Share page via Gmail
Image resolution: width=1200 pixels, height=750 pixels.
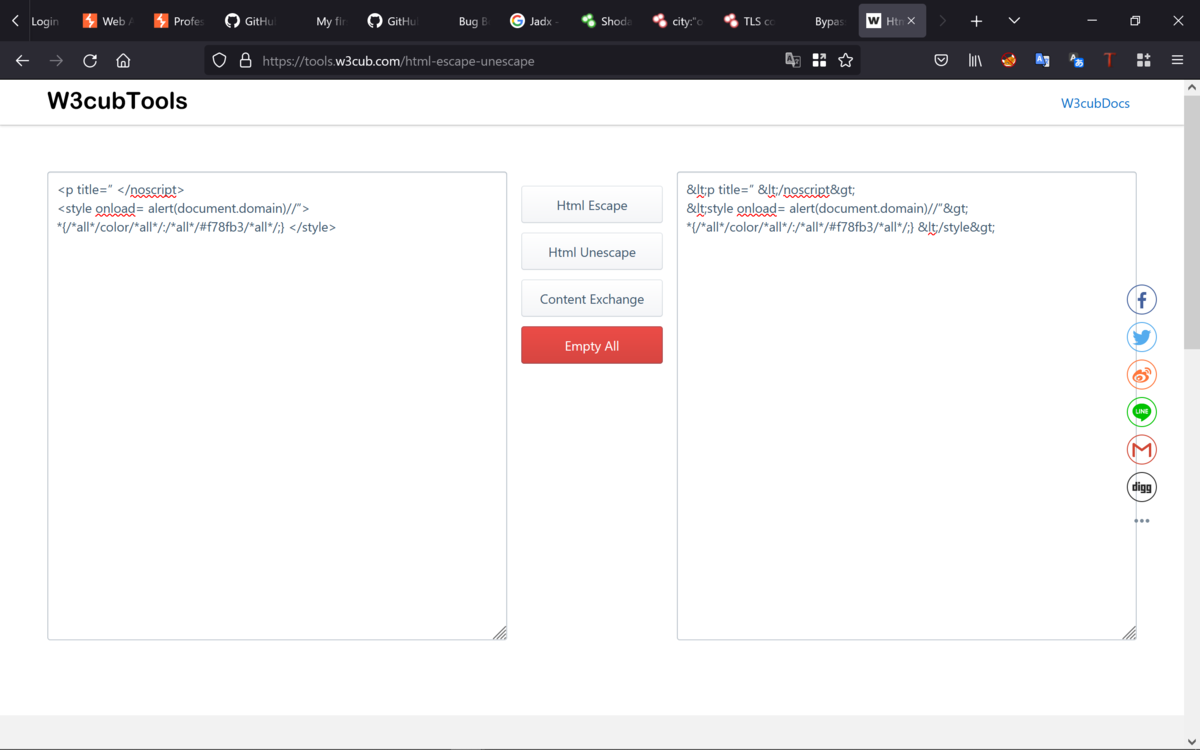coord(1142,450)
